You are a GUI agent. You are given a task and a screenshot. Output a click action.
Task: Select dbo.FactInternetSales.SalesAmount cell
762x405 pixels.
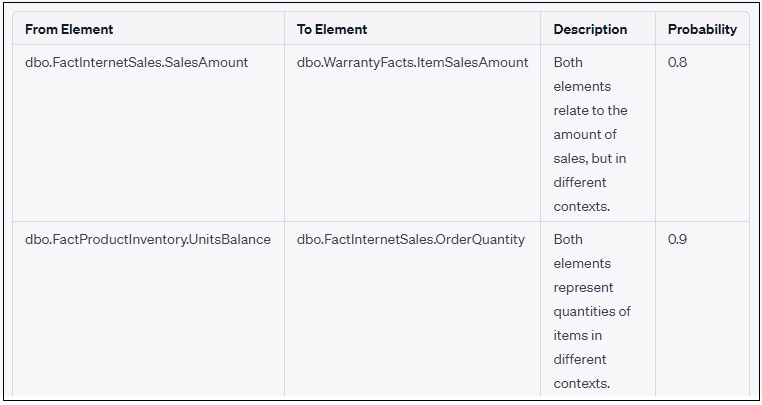(x=137, y=62)
